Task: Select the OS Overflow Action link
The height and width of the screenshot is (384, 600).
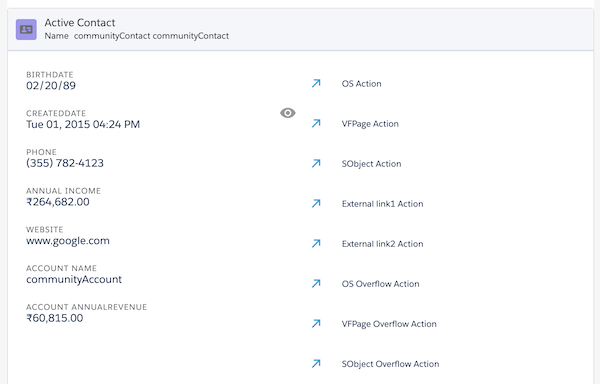Action: point(380,284)
